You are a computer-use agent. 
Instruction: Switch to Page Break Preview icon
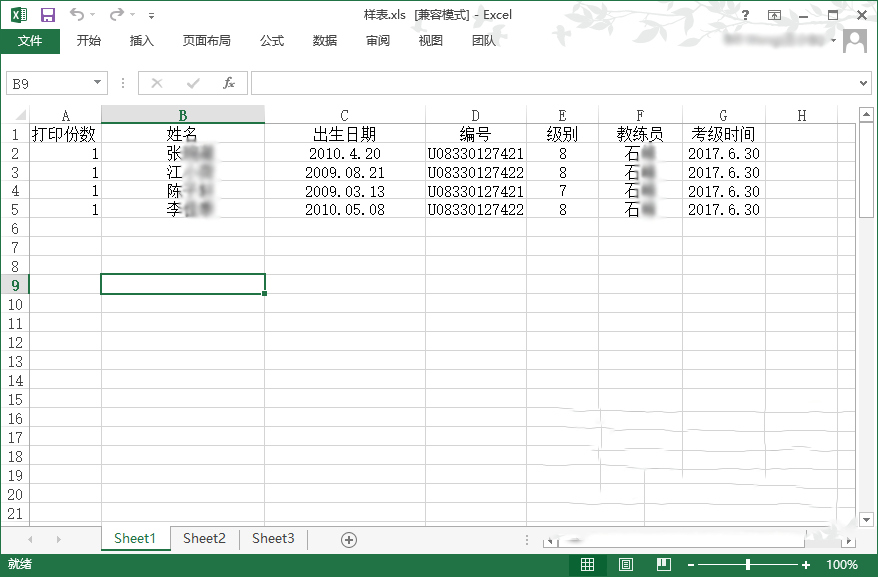662,565
